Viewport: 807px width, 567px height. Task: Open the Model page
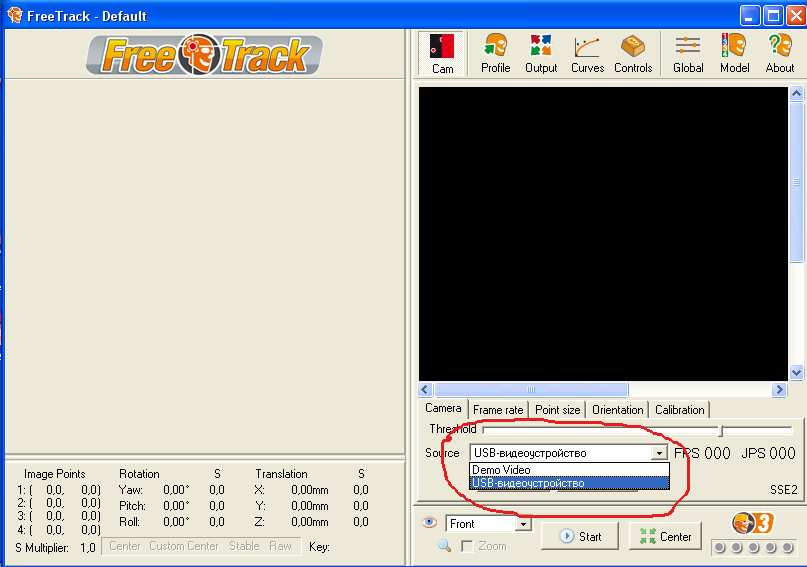tap(734, 54)
